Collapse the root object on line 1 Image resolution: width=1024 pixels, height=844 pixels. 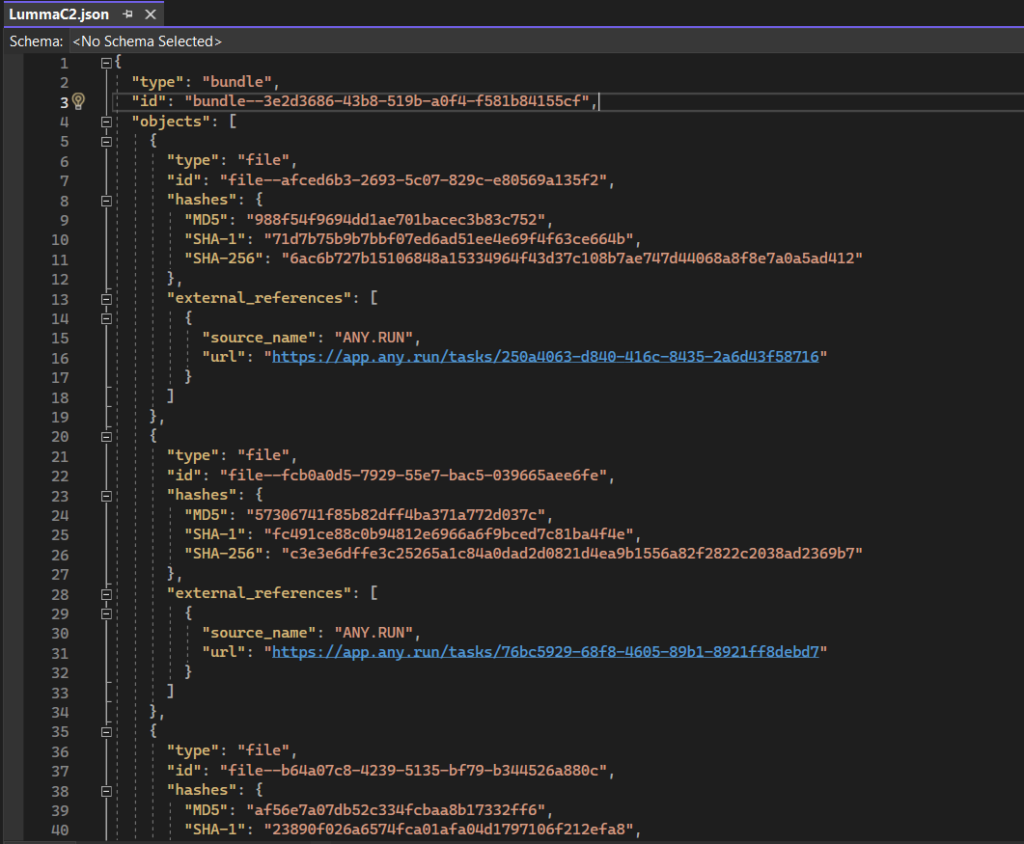click(x=107, y=63)
